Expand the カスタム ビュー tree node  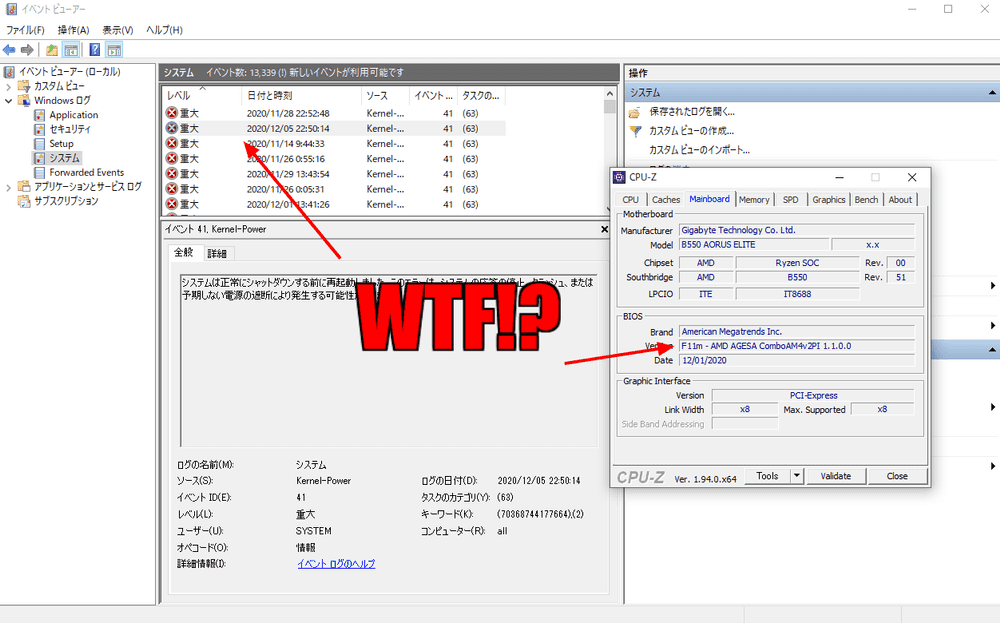[8, 86]
